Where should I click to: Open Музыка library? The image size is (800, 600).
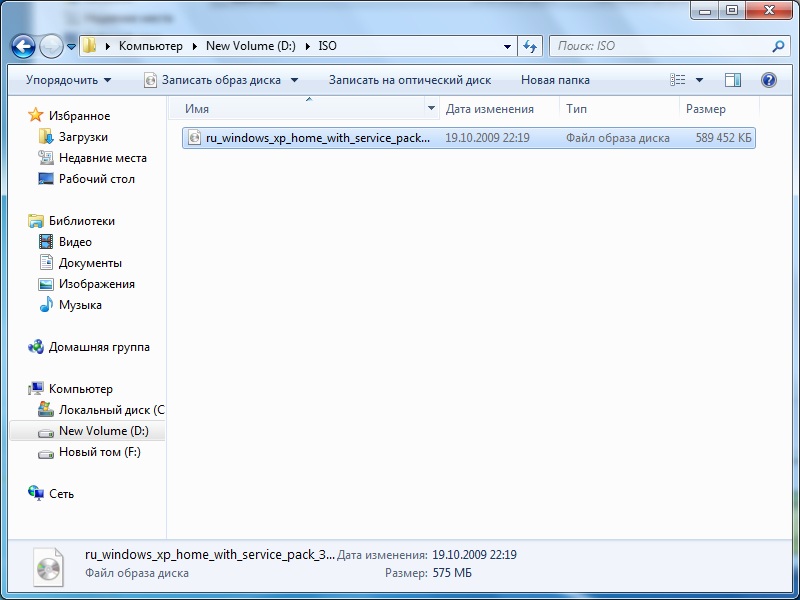click(80, 305)
